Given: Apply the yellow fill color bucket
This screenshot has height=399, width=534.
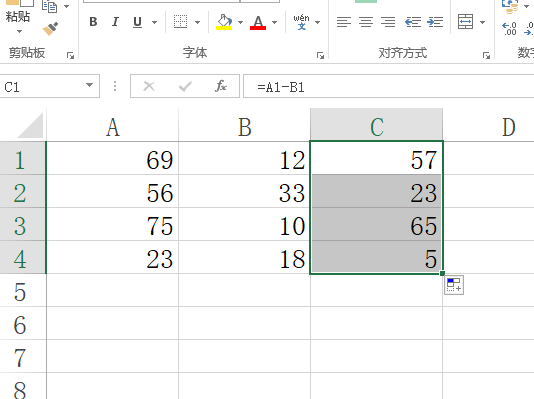Looking at the screenshot, I should pos(224,22).
